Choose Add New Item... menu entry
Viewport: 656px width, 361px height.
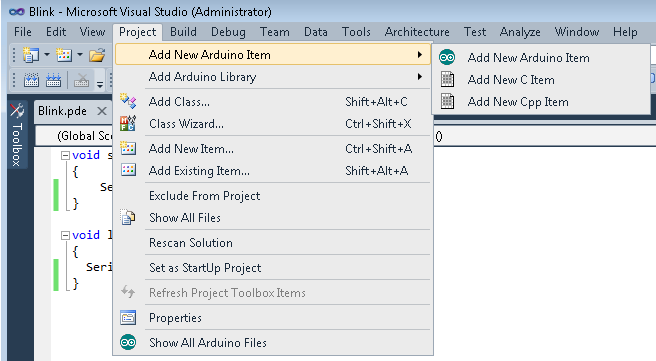(x=273, y=148)
